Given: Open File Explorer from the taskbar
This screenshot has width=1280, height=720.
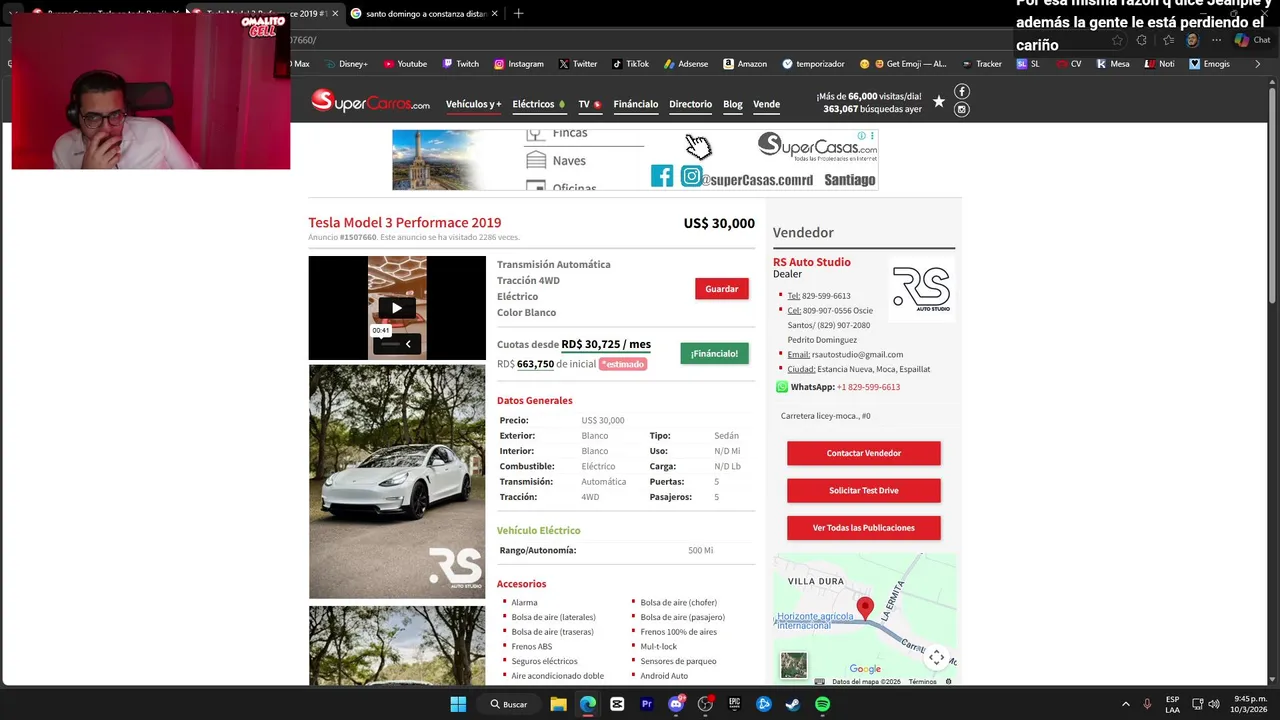Looking at the screenshot, I should click(x=558, y=704).
